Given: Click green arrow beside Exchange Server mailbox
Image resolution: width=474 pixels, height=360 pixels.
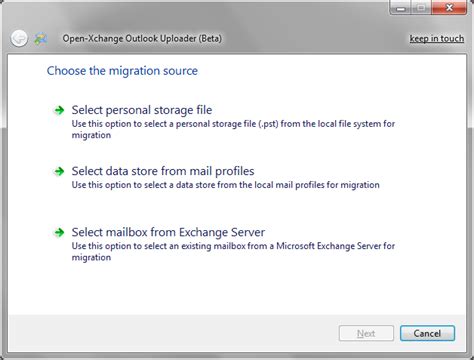Looking at the screenshot, I should [x=59, y=232].
